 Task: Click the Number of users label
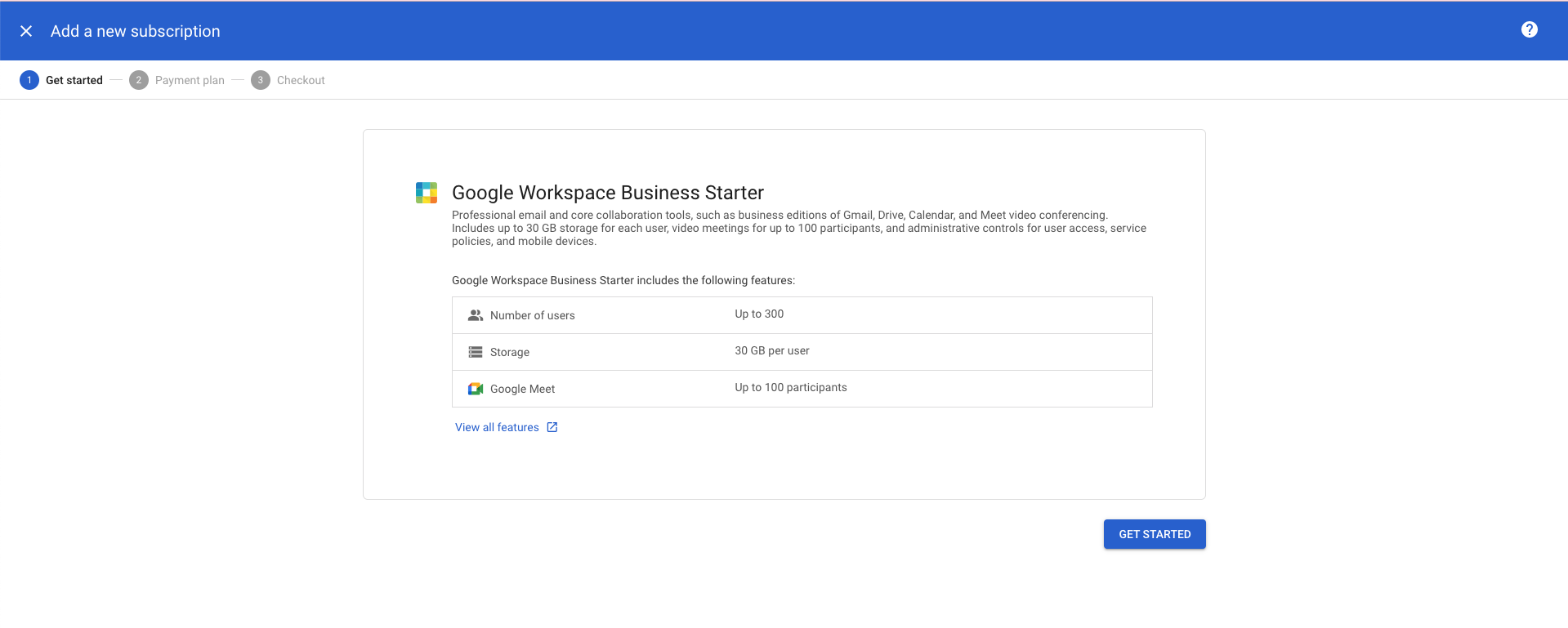[x=533, y=315]
